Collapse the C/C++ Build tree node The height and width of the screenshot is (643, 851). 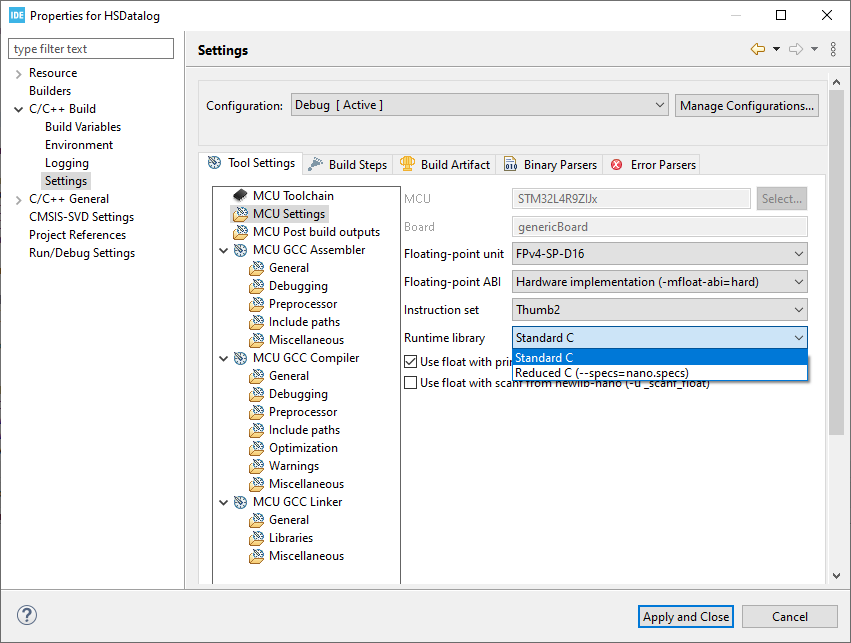click(18, 109)
